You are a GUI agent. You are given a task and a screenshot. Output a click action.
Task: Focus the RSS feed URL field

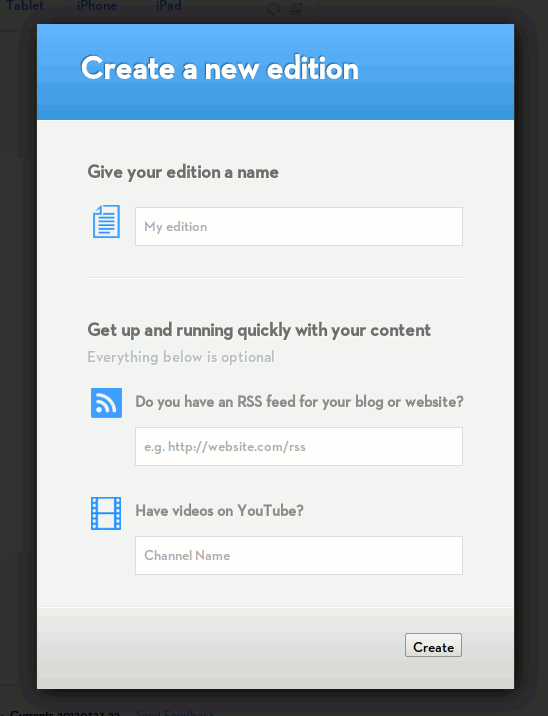(299, 447)
